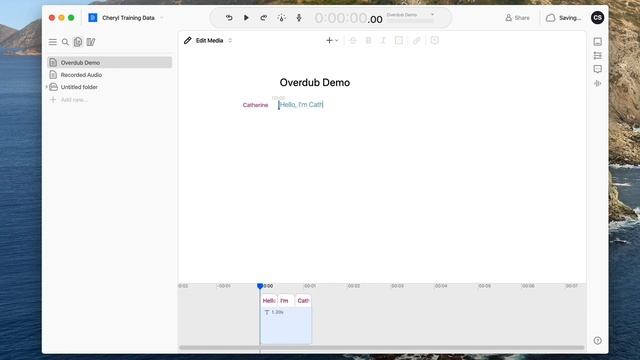Open search in the sidebar
This screenshot has height=360, width=640.
click(65, 42)
